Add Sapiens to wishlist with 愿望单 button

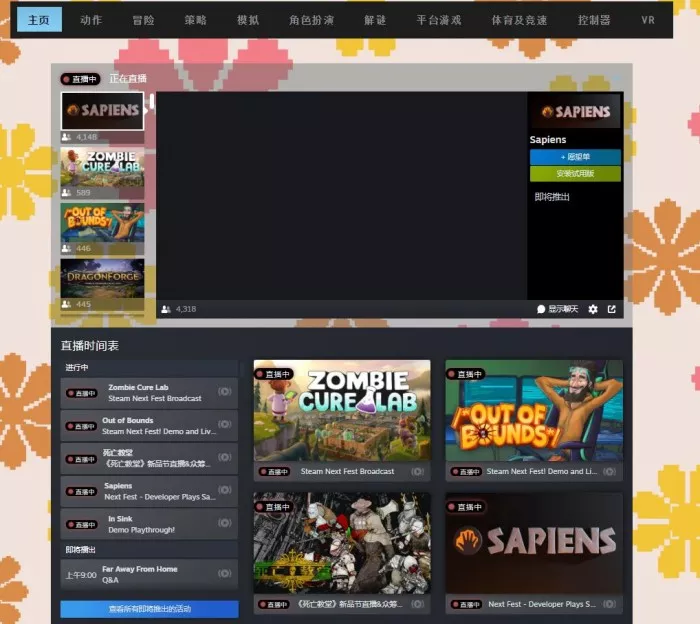click(x=575, y=157)
